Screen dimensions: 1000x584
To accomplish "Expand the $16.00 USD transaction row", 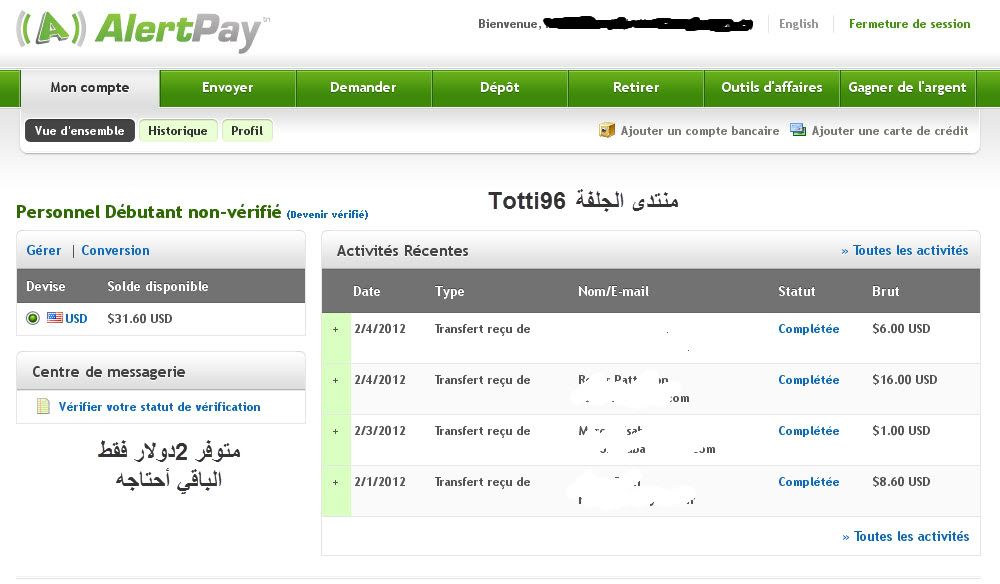I will (335, 381).
